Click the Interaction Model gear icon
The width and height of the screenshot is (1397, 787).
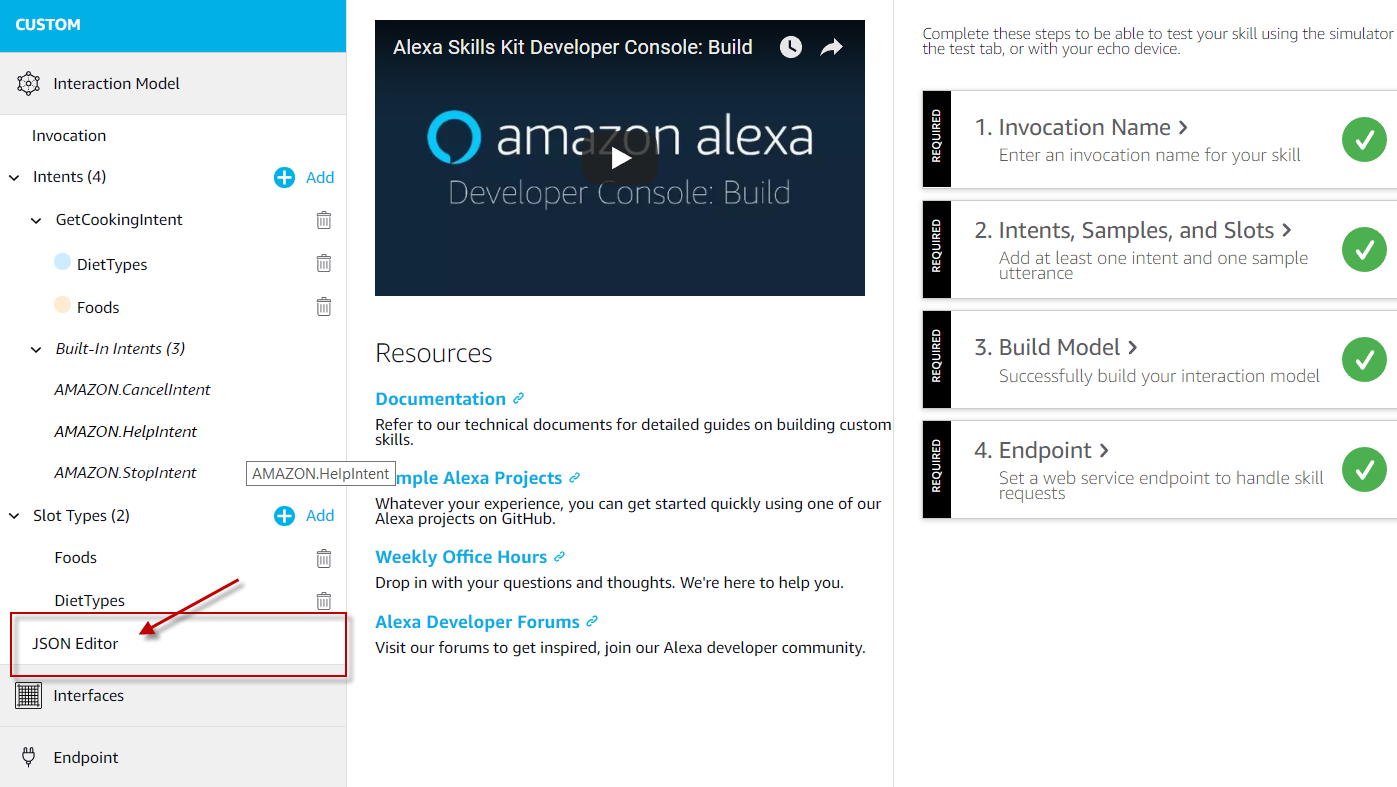(x=28, y=84)
